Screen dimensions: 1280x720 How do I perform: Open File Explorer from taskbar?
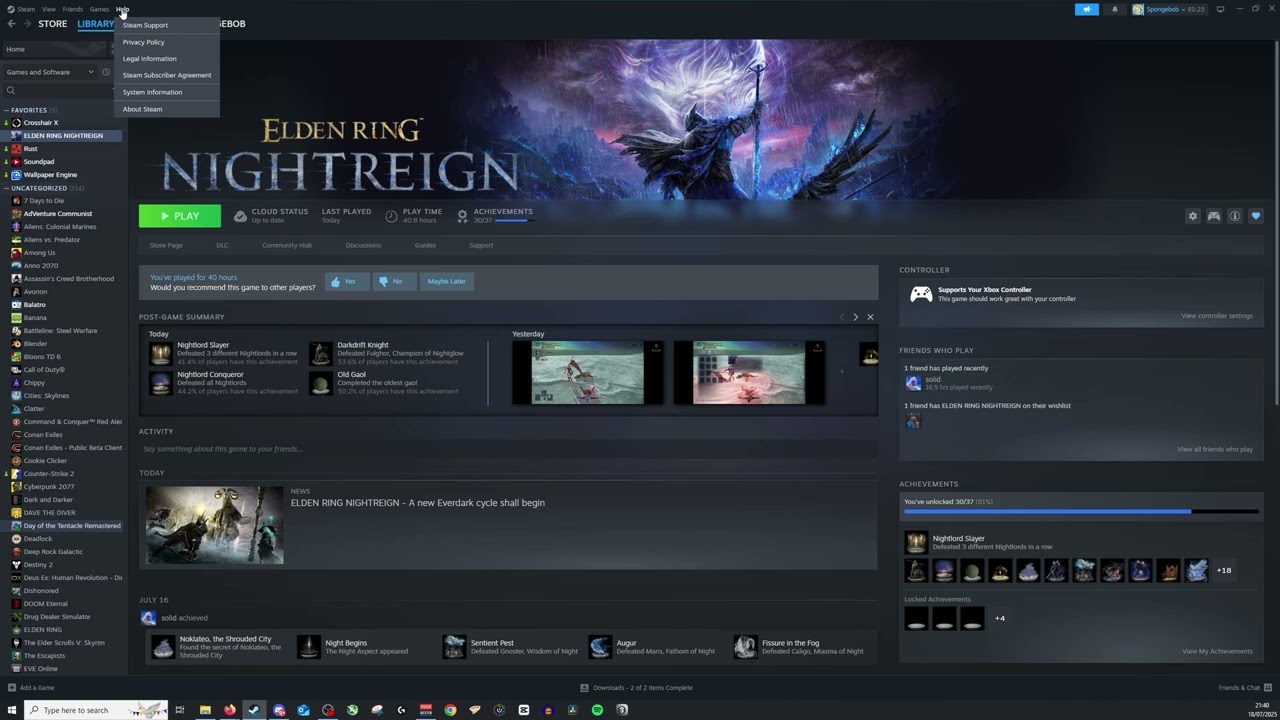click(x=205, y=710)
